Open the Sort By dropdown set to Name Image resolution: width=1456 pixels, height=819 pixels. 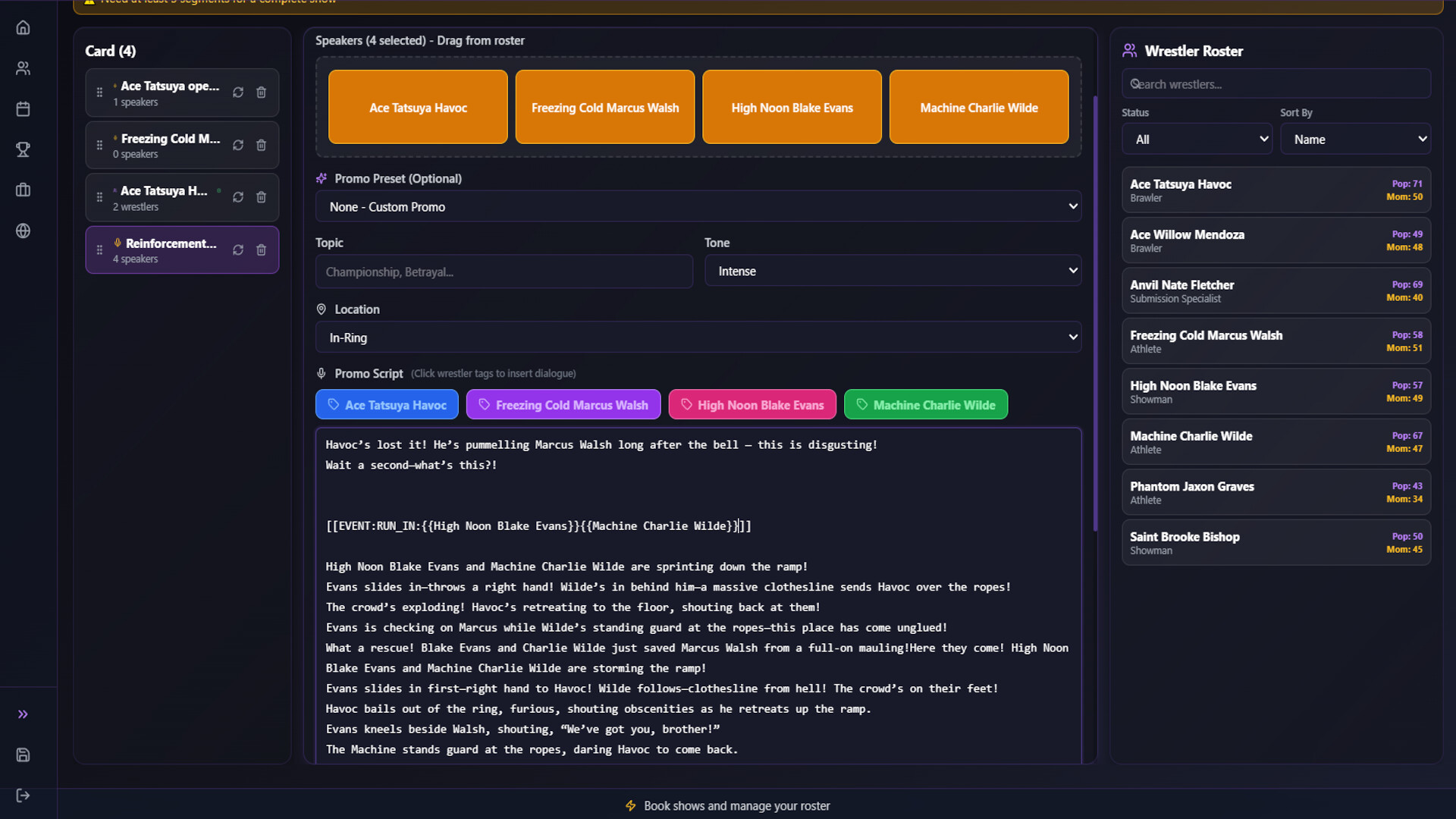click(x=1355, y=139)
